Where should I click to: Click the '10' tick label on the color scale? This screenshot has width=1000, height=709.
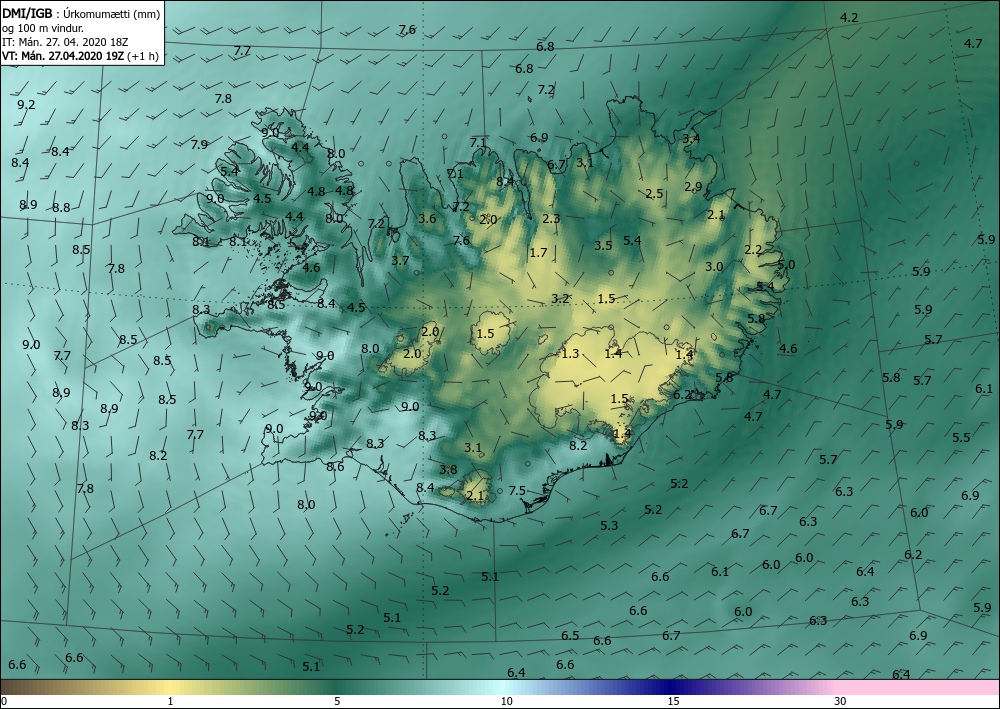[506, 702]
